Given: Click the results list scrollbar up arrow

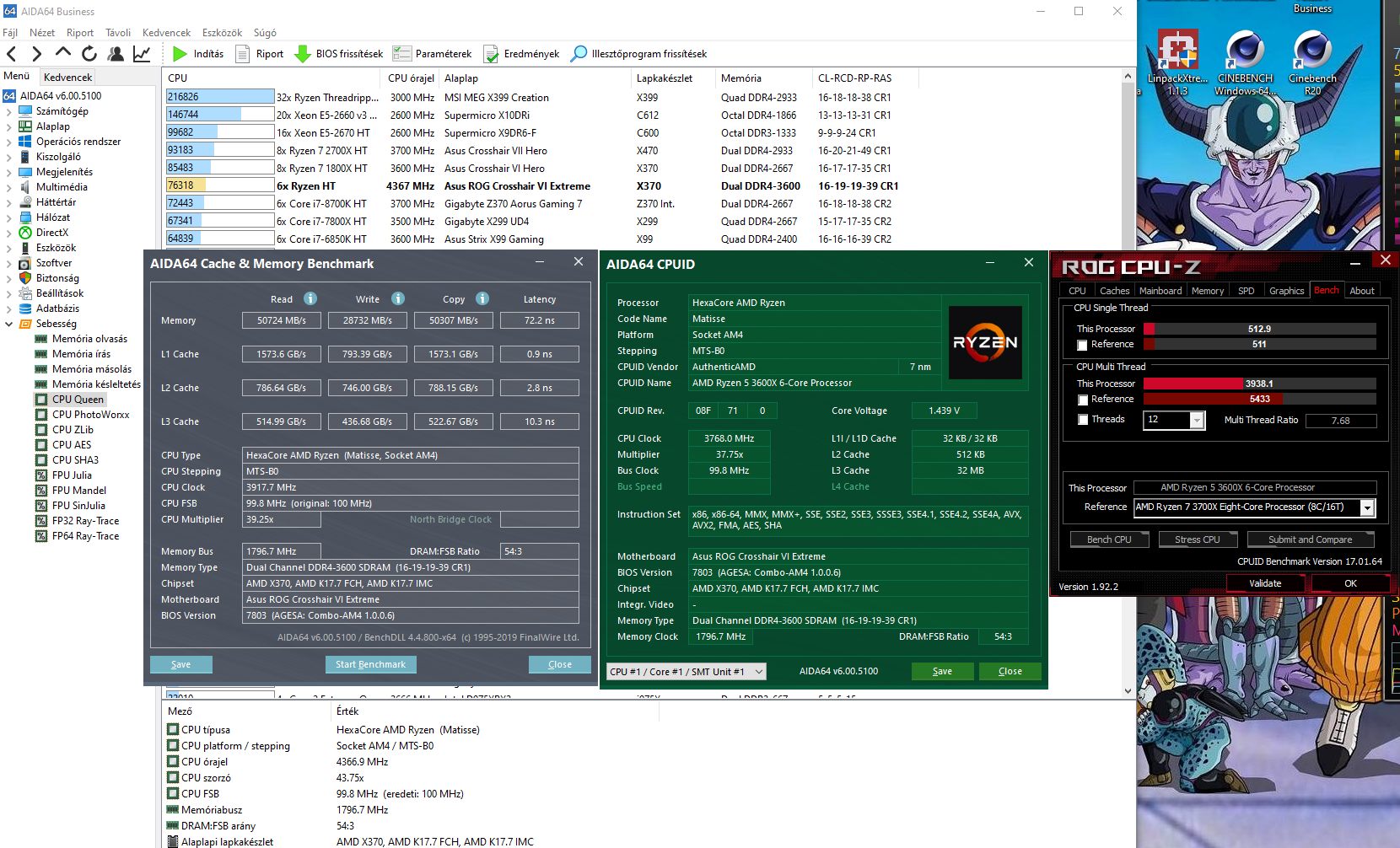Looking at the screenshot, I should [x=1128, y=76].
